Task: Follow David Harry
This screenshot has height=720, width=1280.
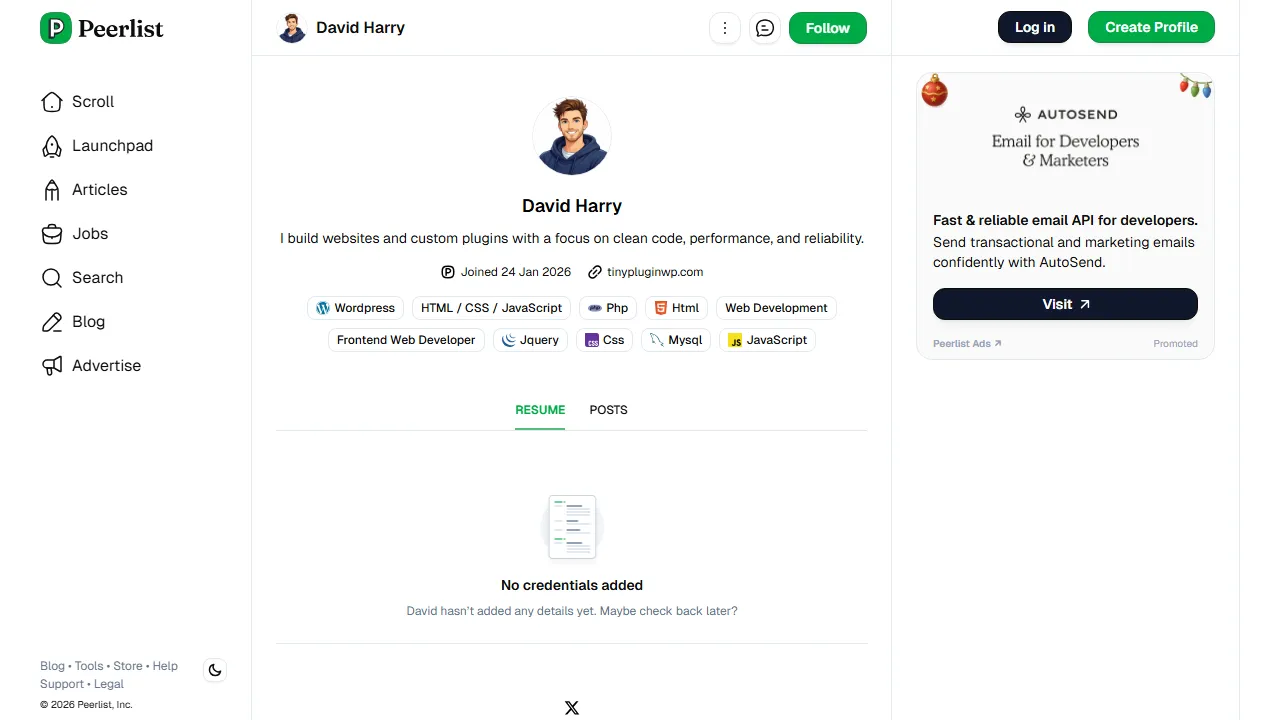Action: coord(827,28)
